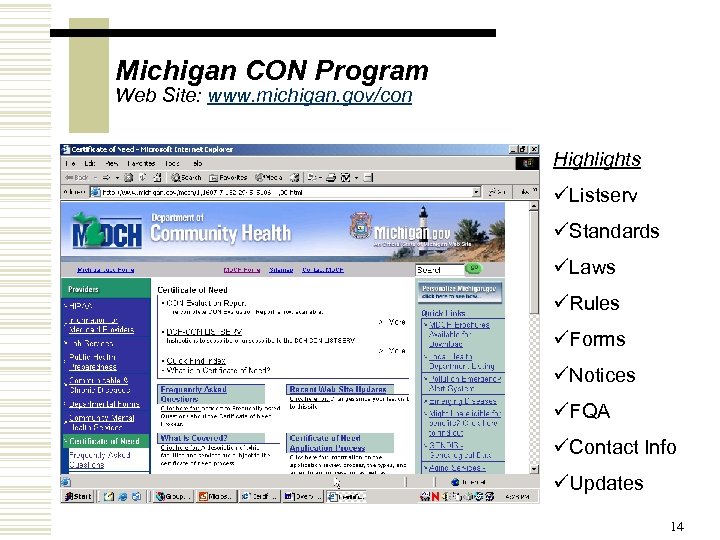Click in the site Search input field
This screenshot has height=540, width=720.
click(x=439, y=270)
